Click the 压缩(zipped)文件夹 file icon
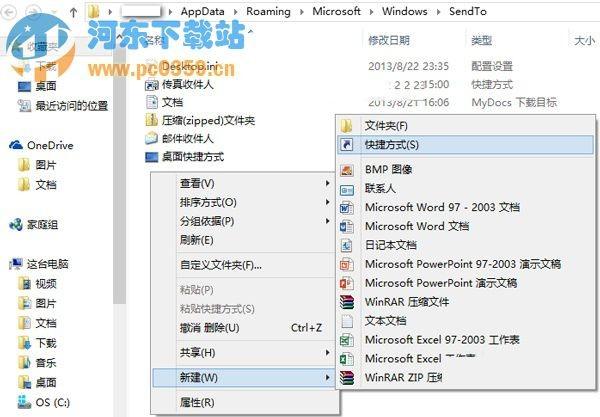Screen dimensions: 600x417 [x=152, y=121]
